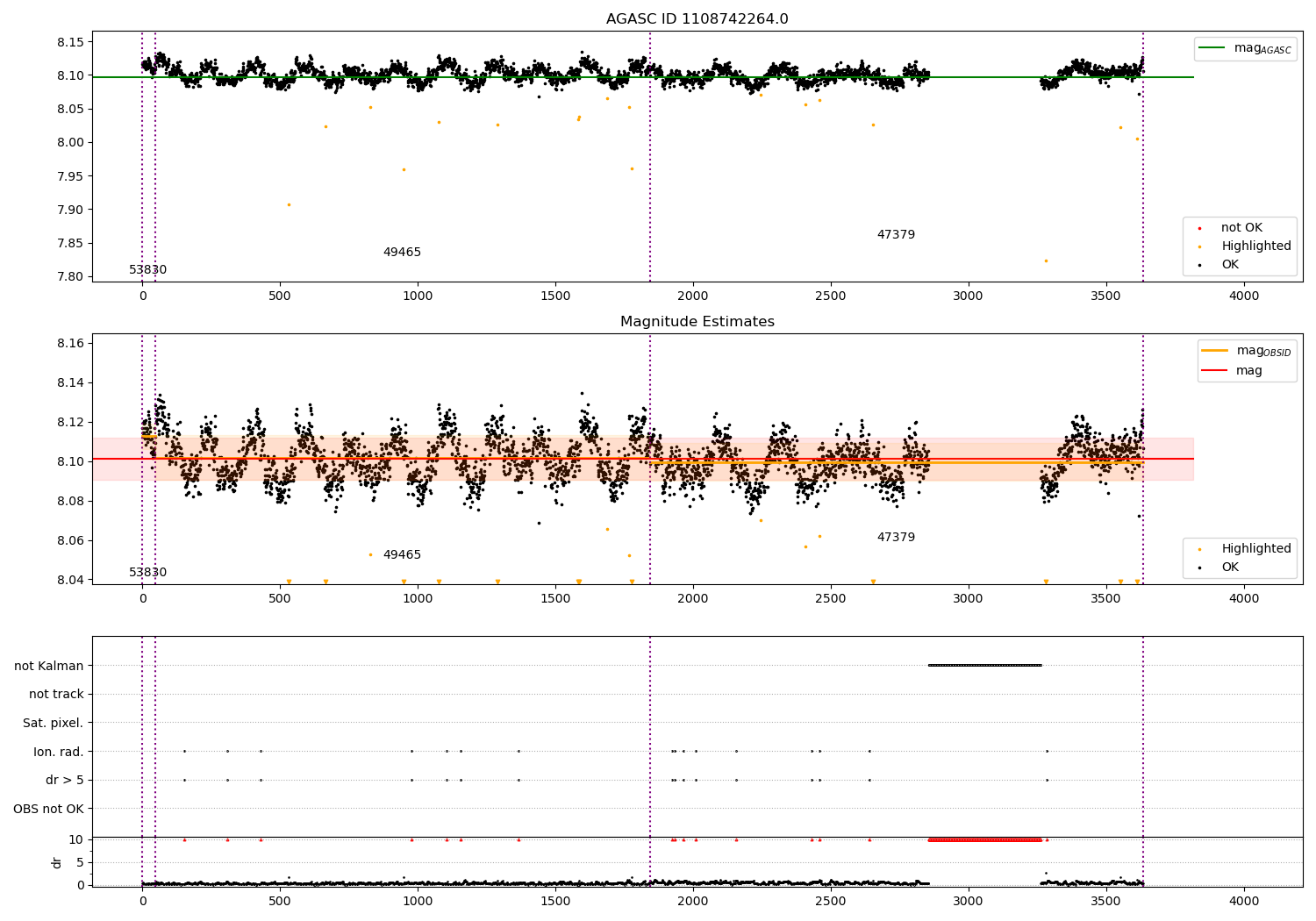1316x921 pixels.
Task: Click the '4000' x-tick under top plot
Action: pos(1244,296)
